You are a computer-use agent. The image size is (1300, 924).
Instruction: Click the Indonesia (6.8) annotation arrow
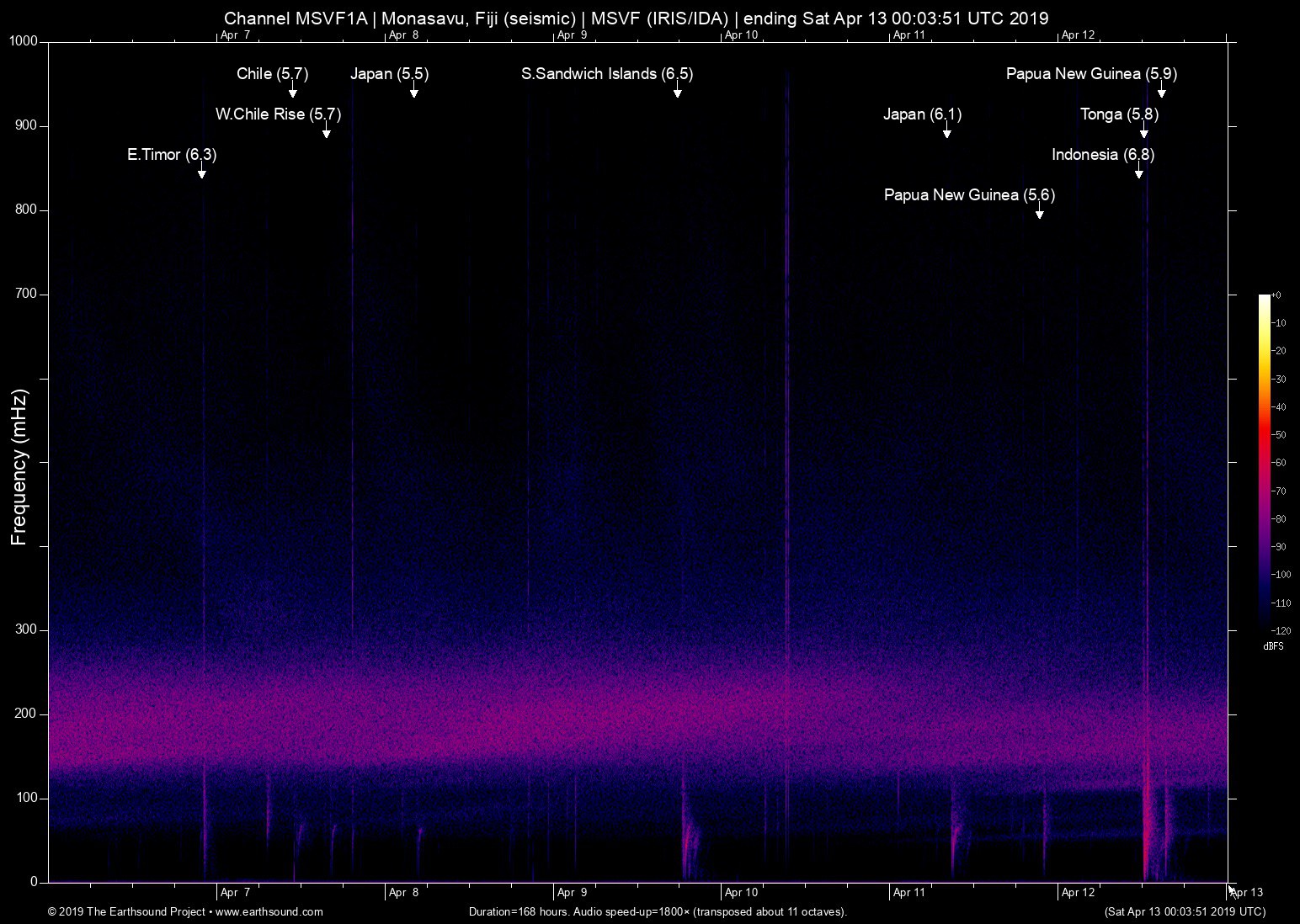pos(1139,173)
